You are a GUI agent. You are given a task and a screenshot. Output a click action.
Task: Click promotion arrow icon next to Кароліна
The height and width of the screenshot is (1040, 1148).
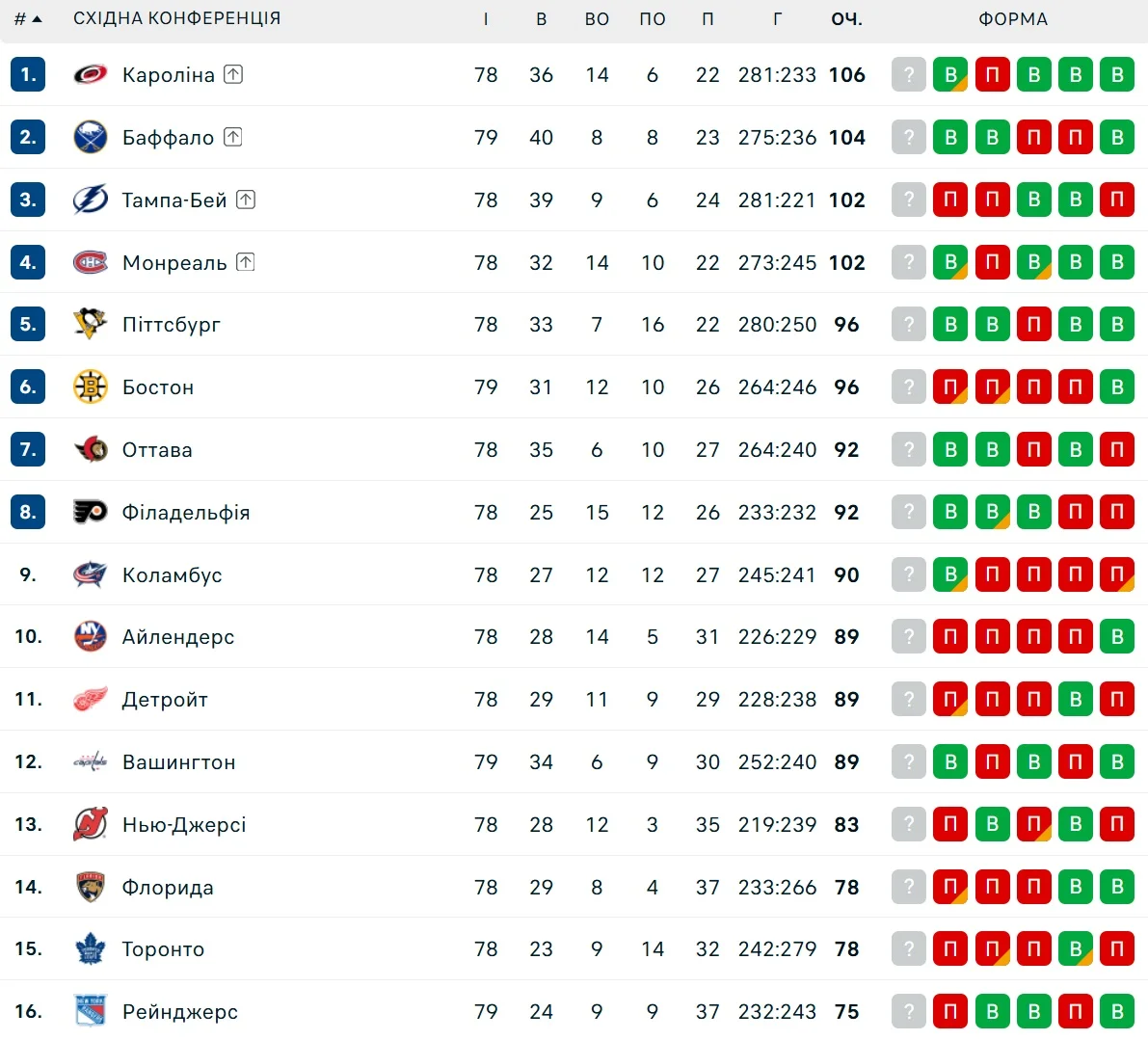point(233,74)
